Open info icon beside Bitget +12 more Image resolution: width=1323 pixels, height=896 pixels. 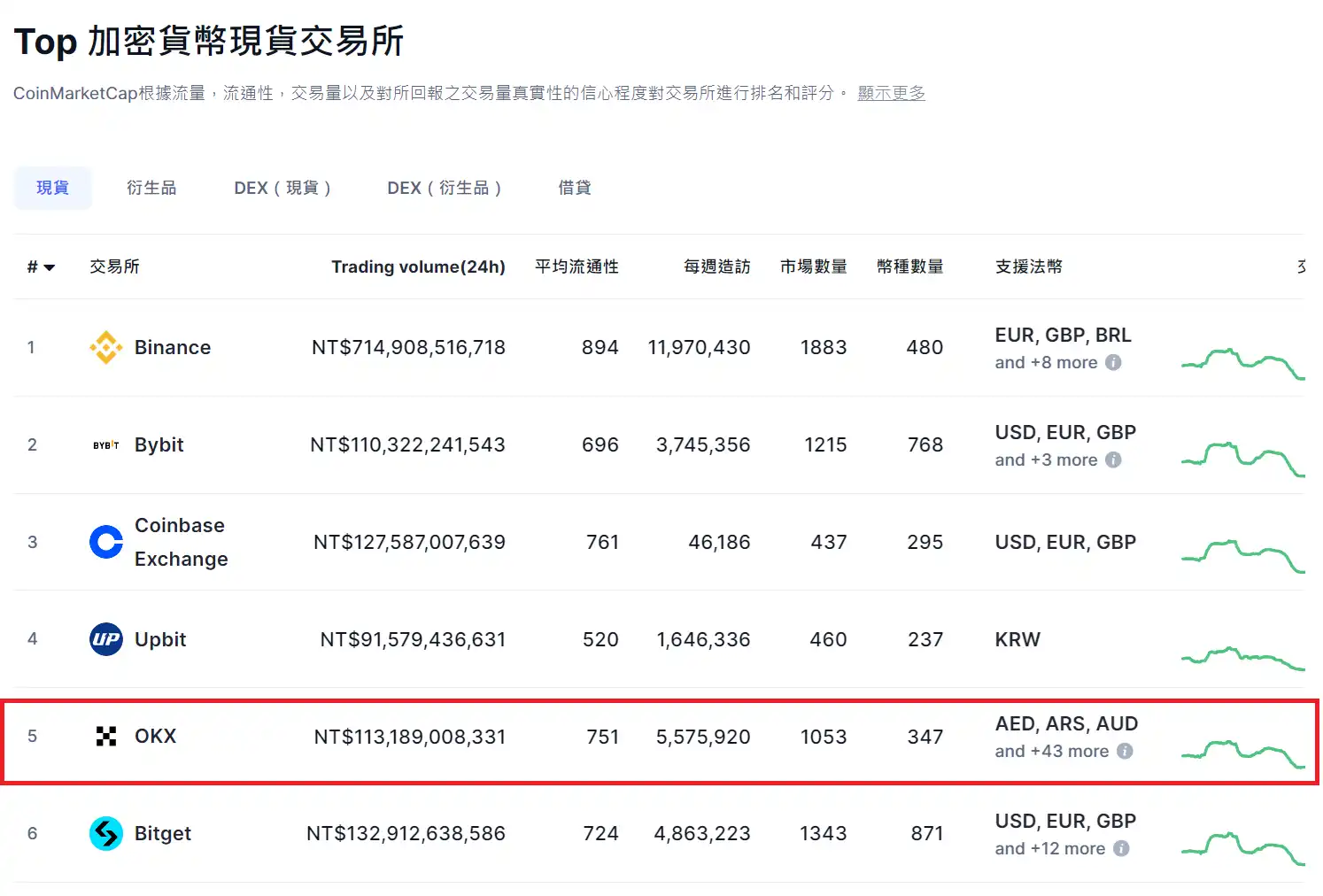(x=1121, y=848)
